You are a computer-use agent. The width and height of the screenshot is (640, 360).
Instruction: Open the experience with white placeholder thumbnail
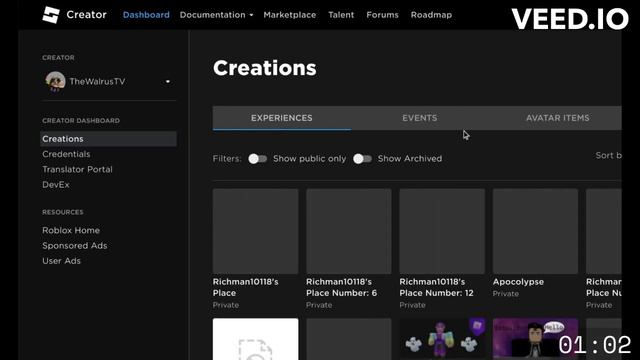[256, 339]
